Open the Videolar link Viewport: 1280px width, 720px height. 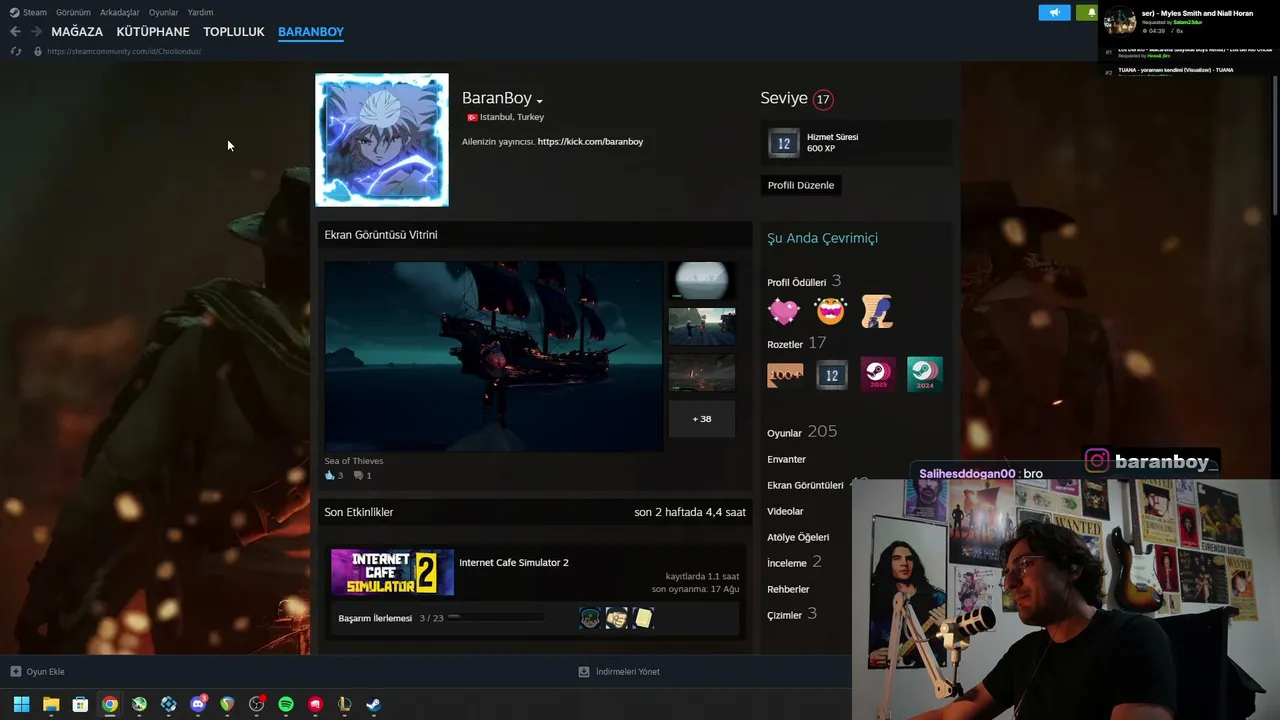(785, 511)
